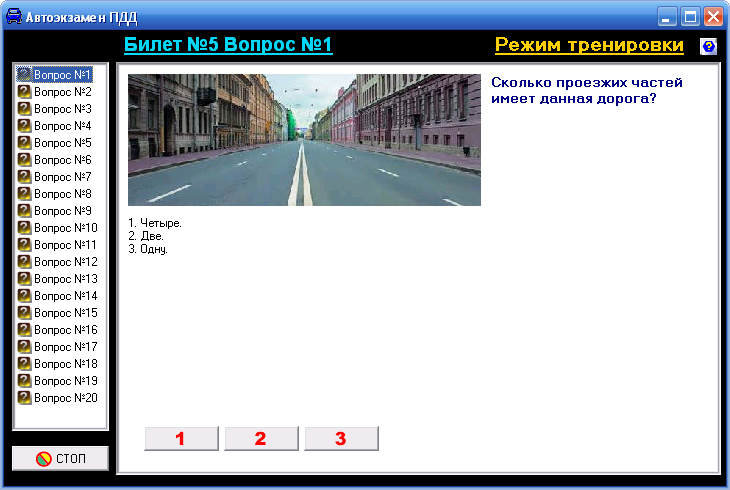Choose answer button 1

pyautogui.click(x=181, y=438)
